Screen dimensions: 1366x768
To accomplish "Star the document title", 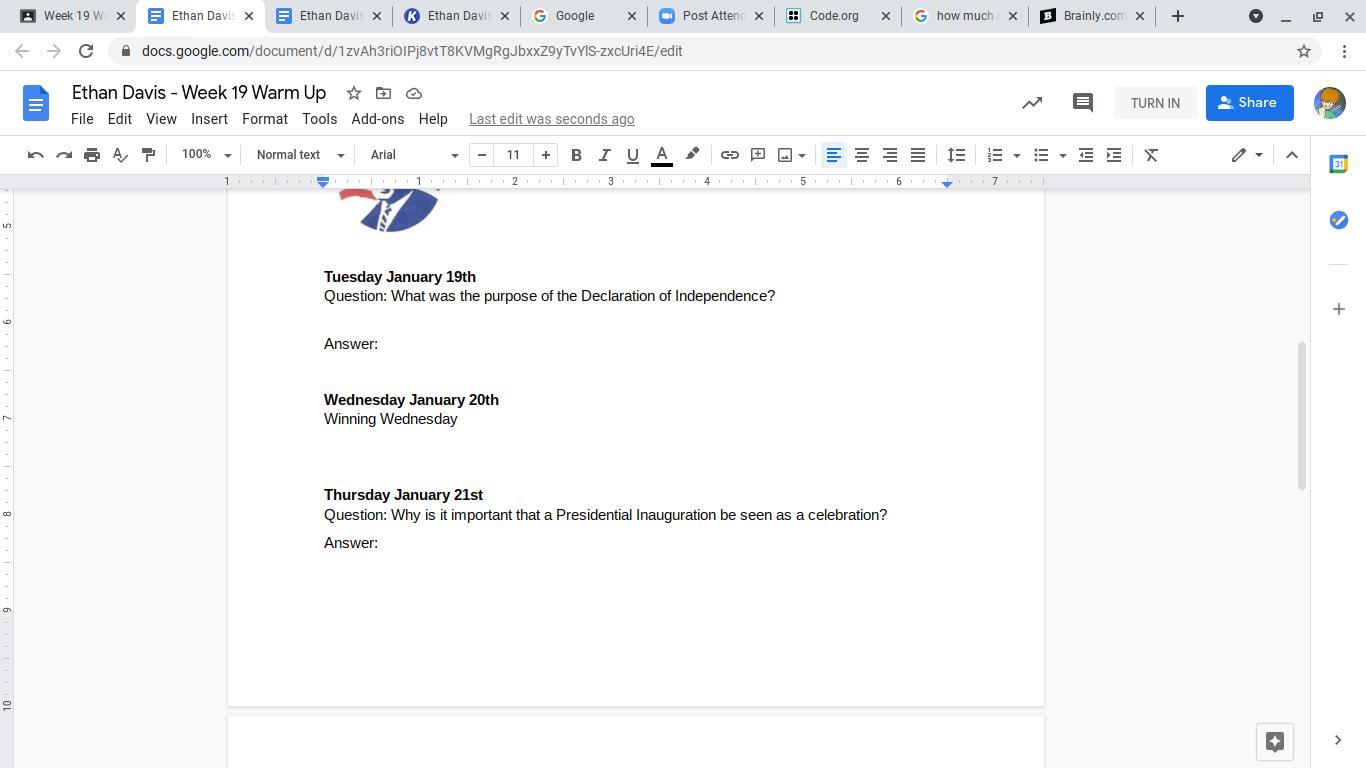I will coord(353,93).
